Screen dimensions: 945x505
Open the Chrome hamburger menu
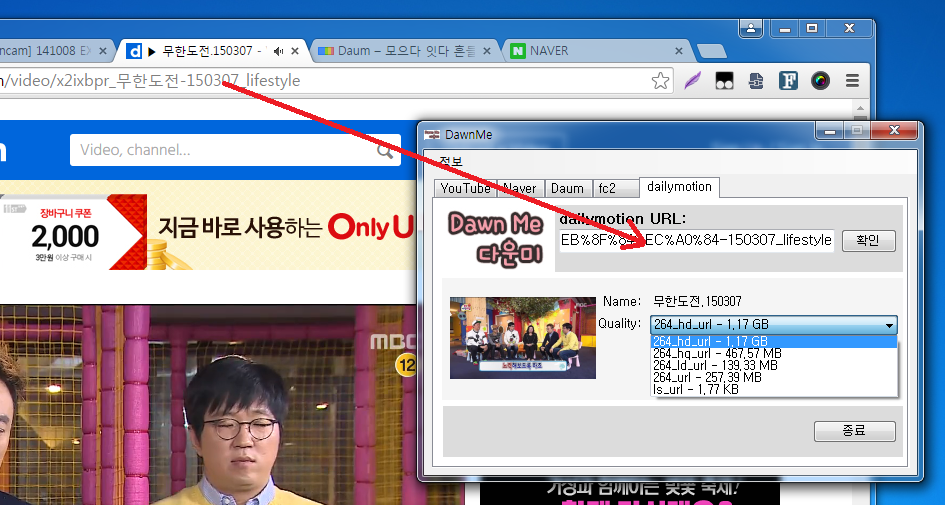pyautogui.click(x=852, y=81)
